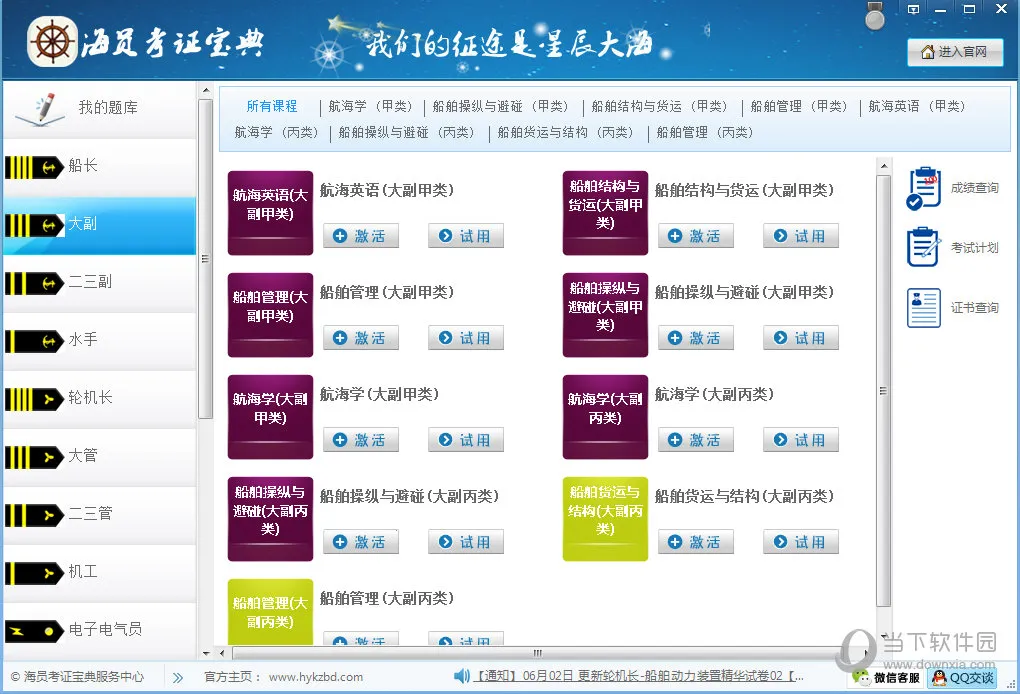Click 试用 for 船舶结构与货运(大副甲类)

point(800,236)
